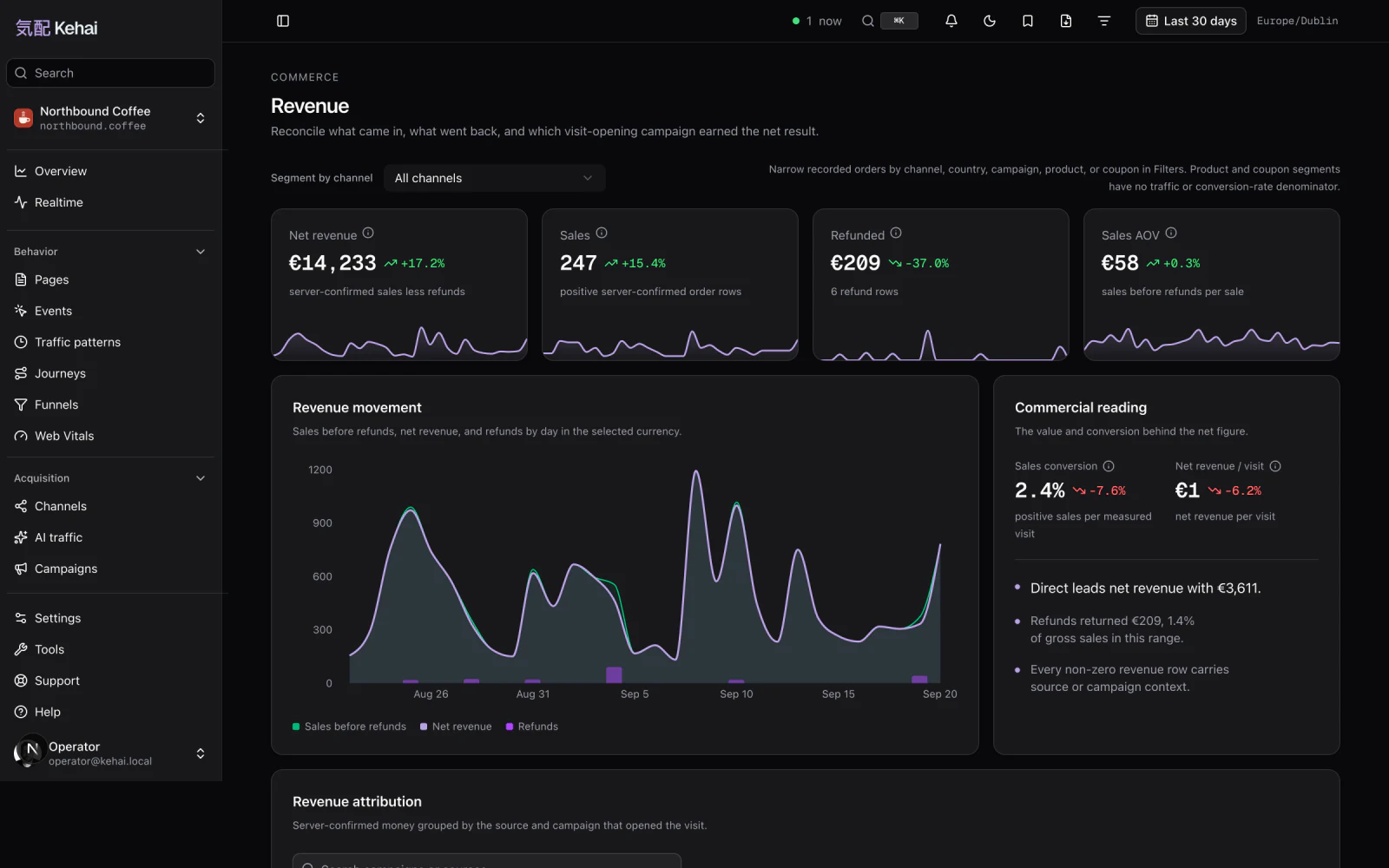Image resolution: width=1389 pixels, height=868 pixels.
Task: Open the Funnels filter icon item
Action: tap(21, 404)
